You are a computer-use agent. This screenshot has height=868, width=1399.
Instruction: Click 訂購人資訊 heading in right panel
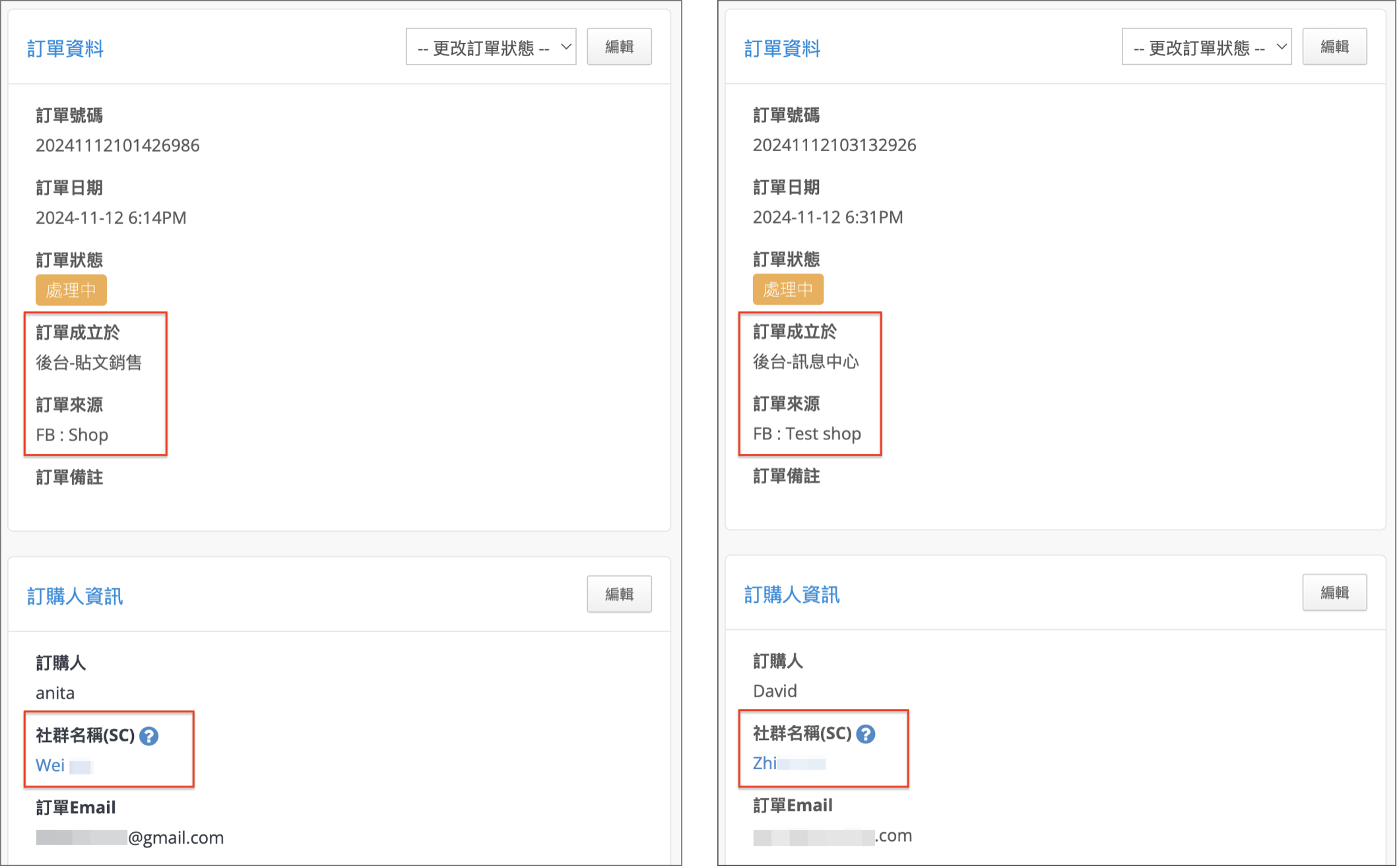pos(792,594)
